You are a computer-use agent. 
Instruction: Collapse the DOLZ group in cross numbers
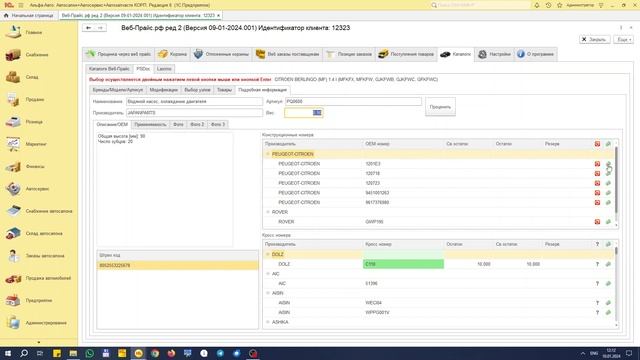coord(268,254)
